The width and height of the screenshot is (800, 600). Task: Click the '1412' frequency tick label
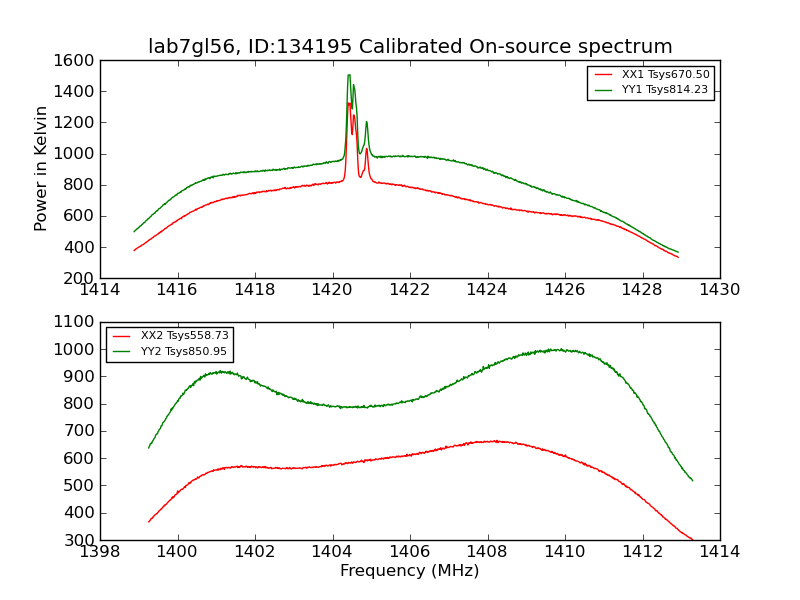642,552
